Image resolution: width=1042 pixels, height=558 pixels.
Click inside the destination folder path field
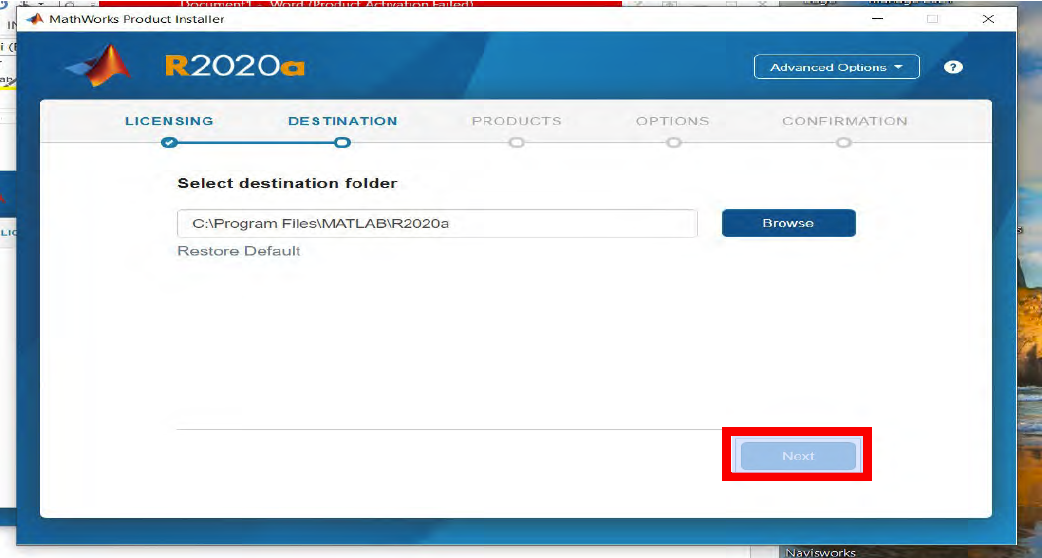point(436,223)
